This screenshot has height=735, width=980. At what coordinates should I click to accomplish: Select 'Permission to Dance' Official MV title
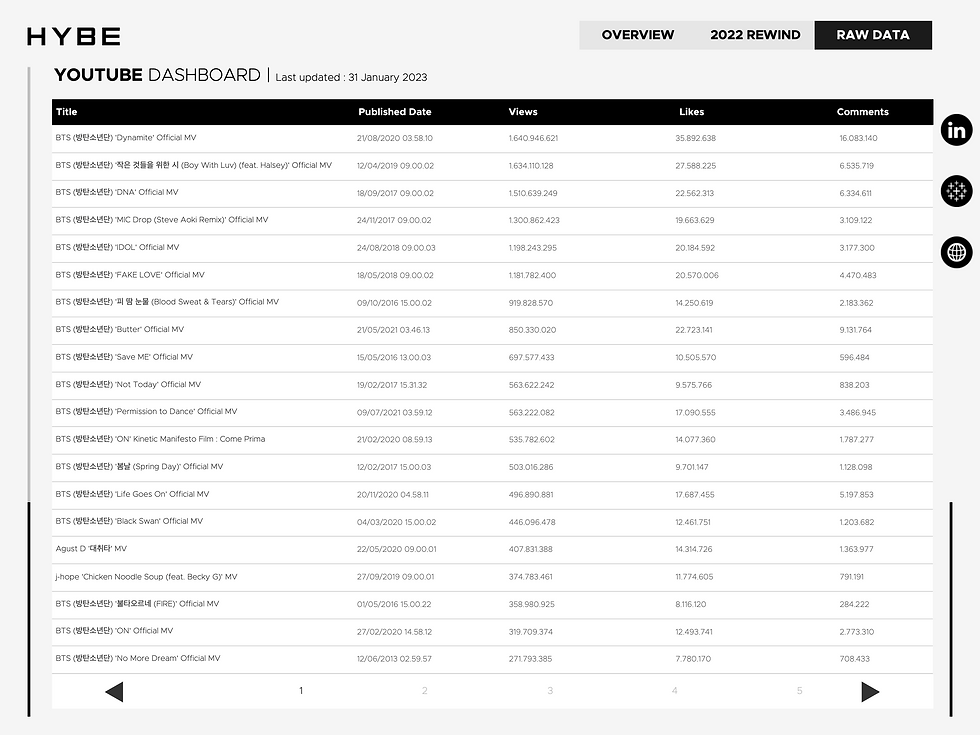[x=146, y=411]
